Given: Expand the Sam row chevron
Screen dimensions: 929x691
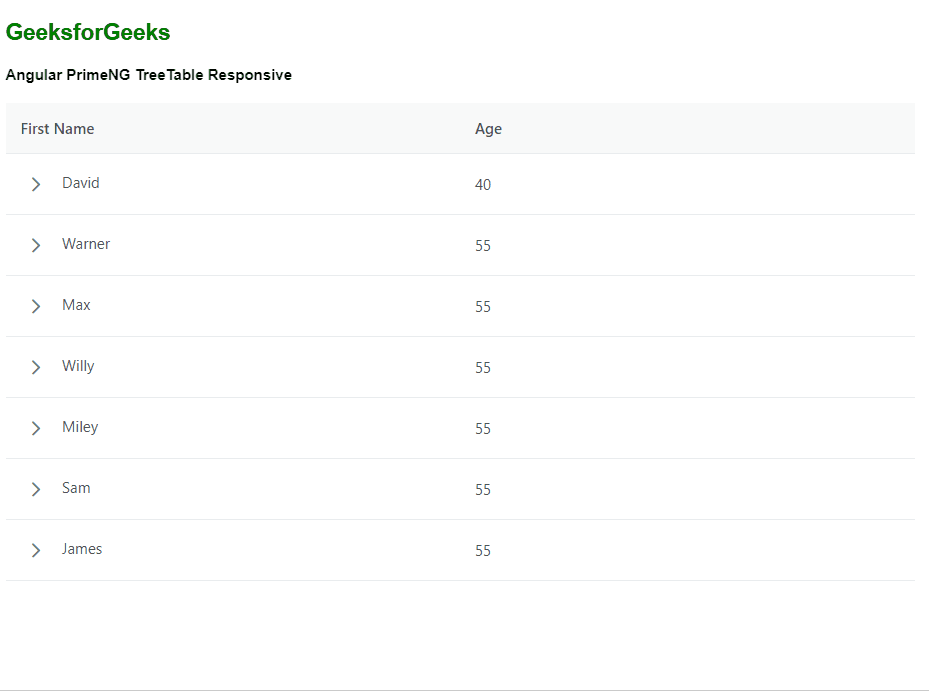Looking at the screenshot, I should coord(36,489).
